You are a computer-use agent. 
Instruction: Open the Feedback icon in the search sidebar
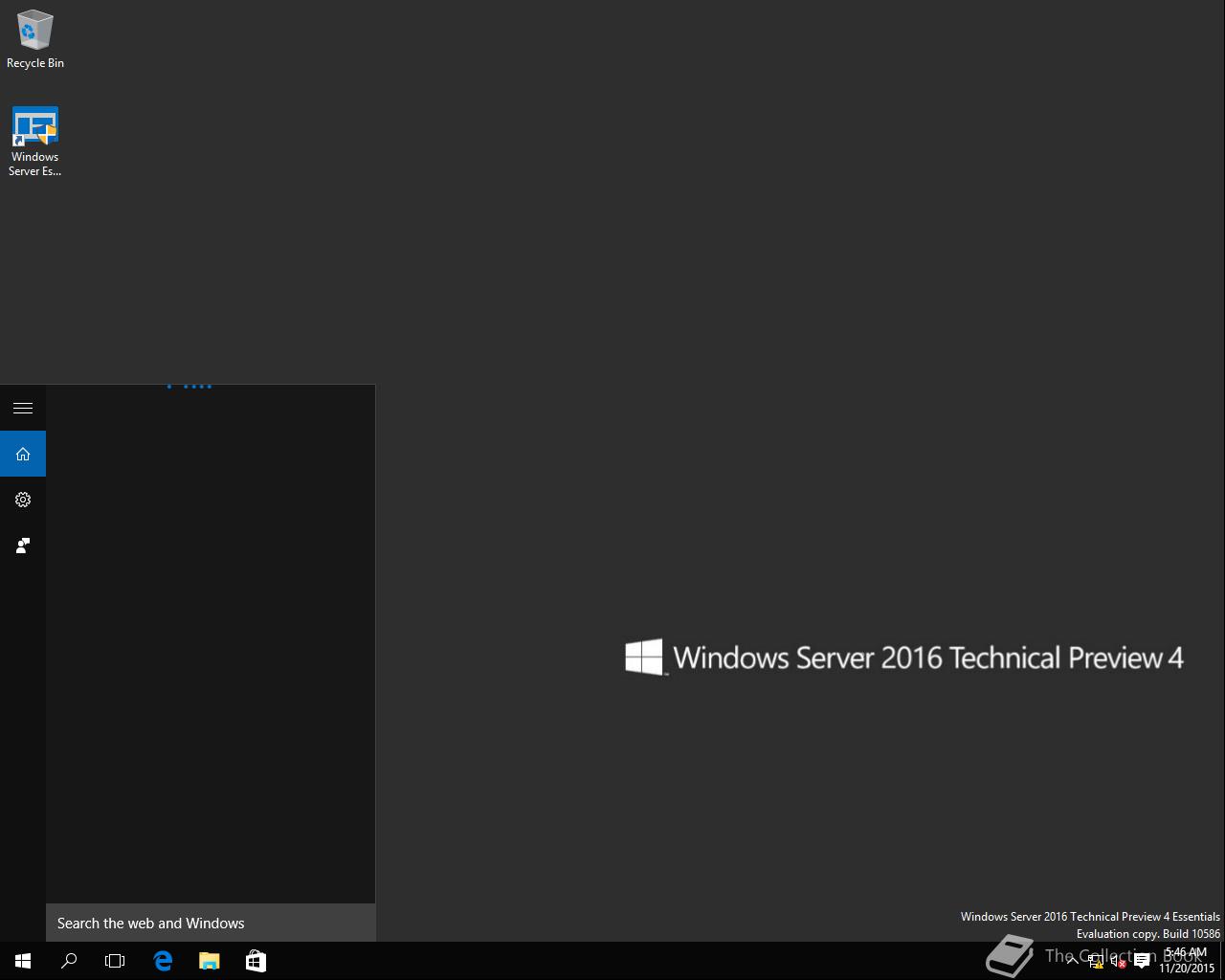tap(23, 546)
